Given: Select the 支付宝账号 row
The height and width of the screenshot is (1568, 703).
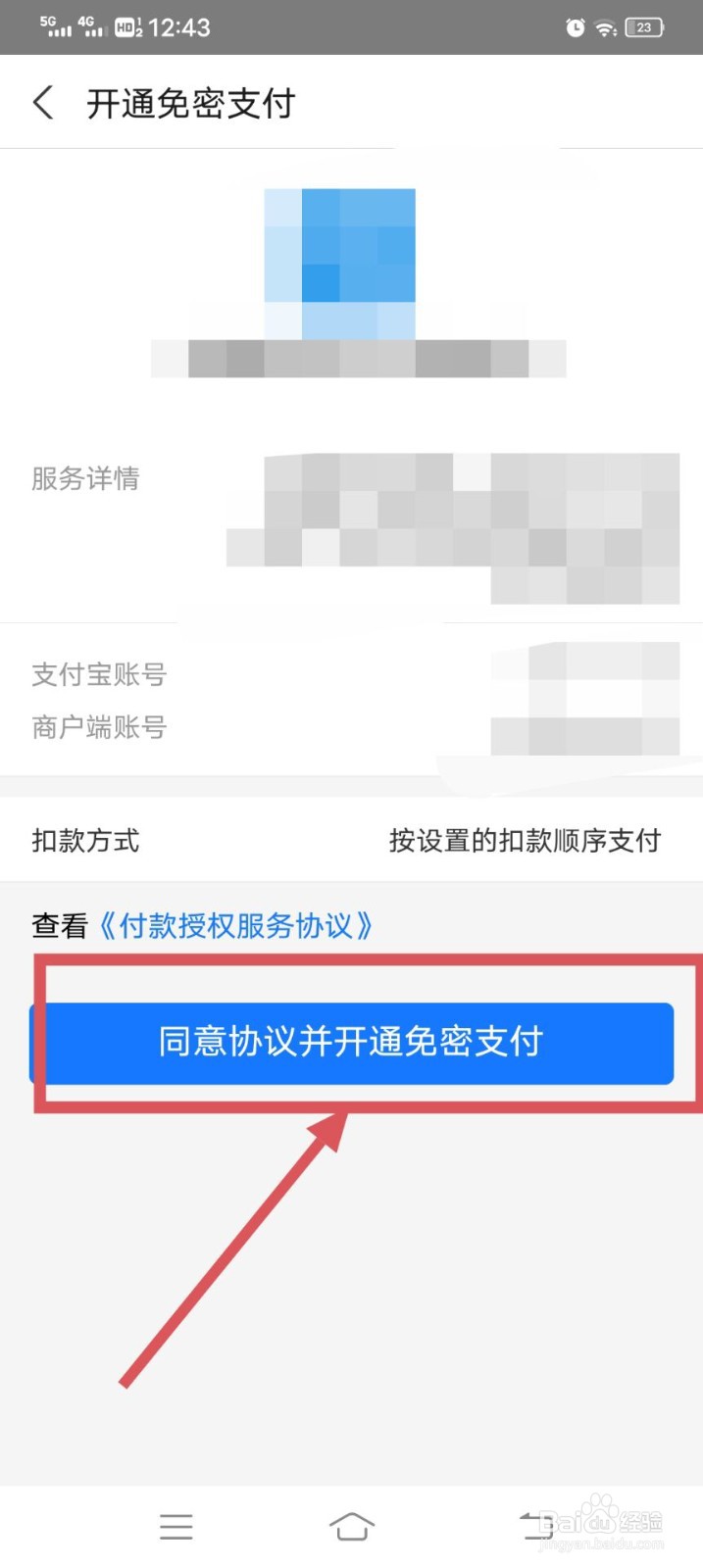Looking at the screenshot, I should pos(351,674).
